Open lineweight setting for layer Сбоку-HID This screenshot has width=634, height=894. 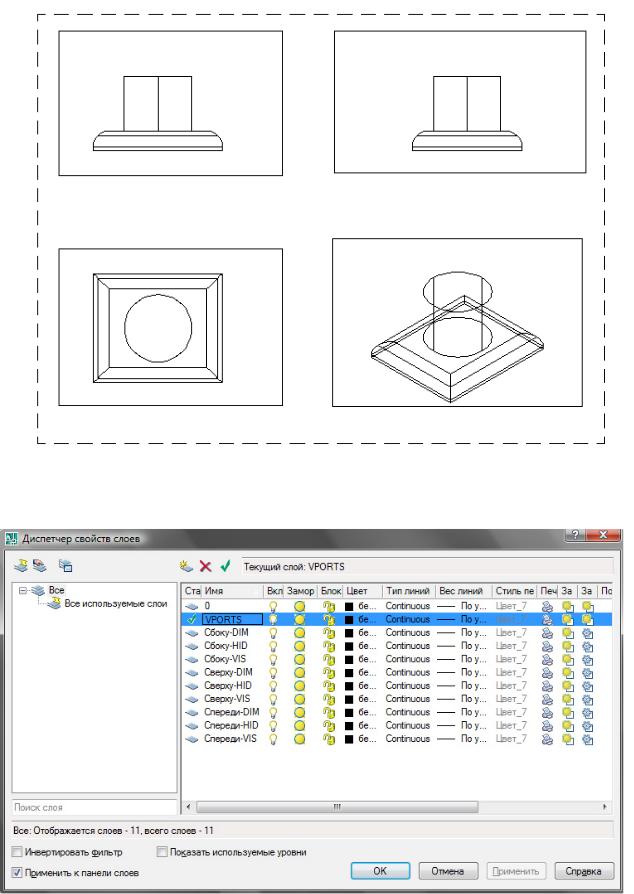tap(462, 646)
